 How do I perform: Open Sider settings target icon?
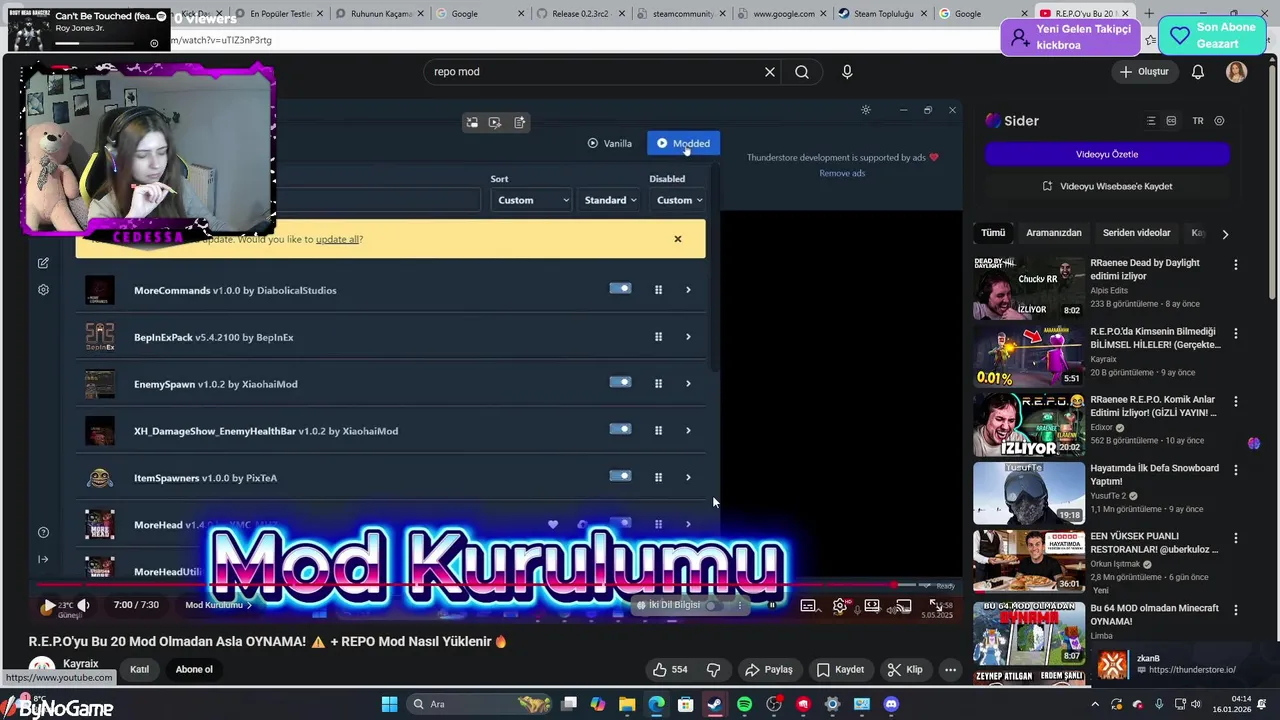coord(1219,121)
